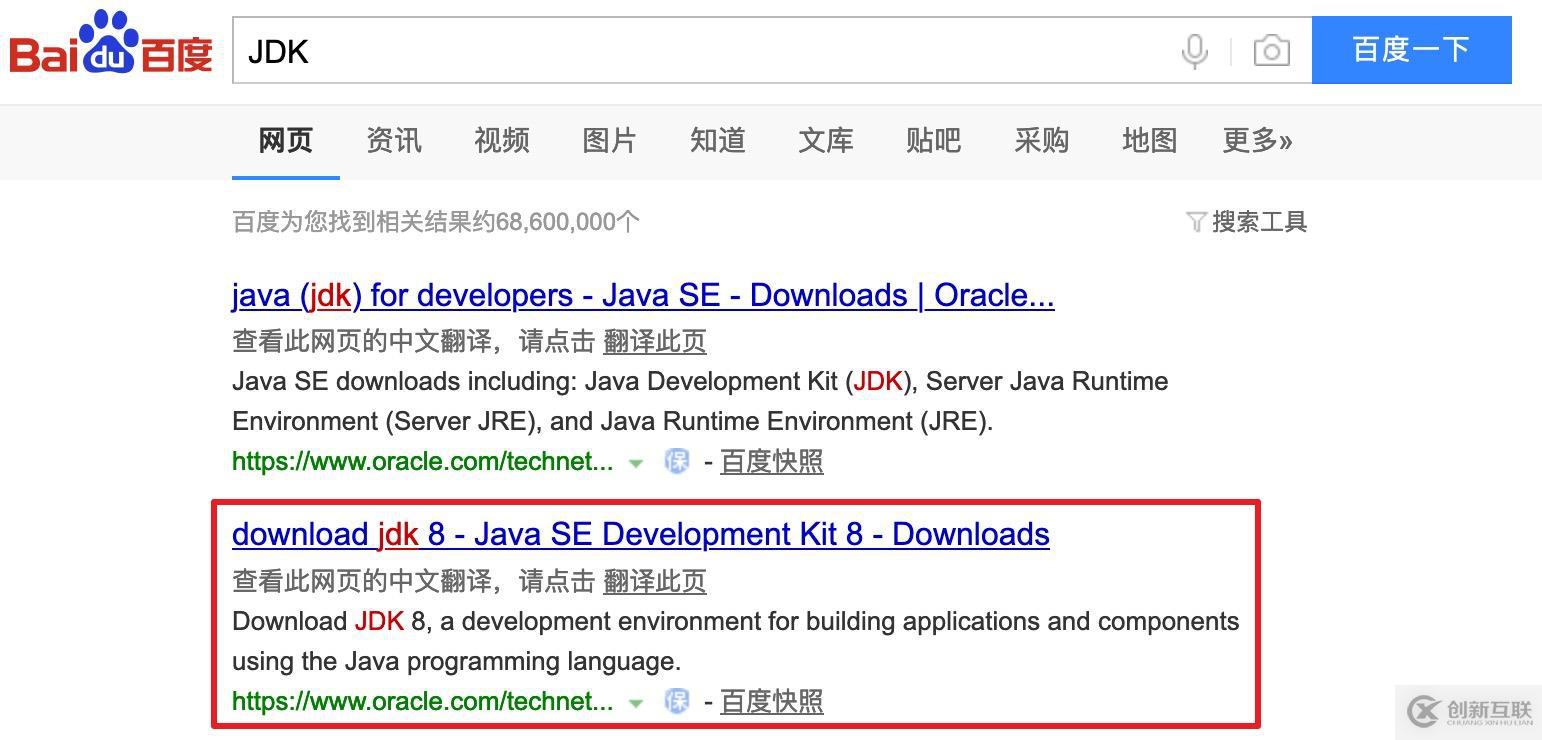Screen dimensions: 1542x740
Task: Click the shield 保 icon of first result
Action: (x=677, y=461)
